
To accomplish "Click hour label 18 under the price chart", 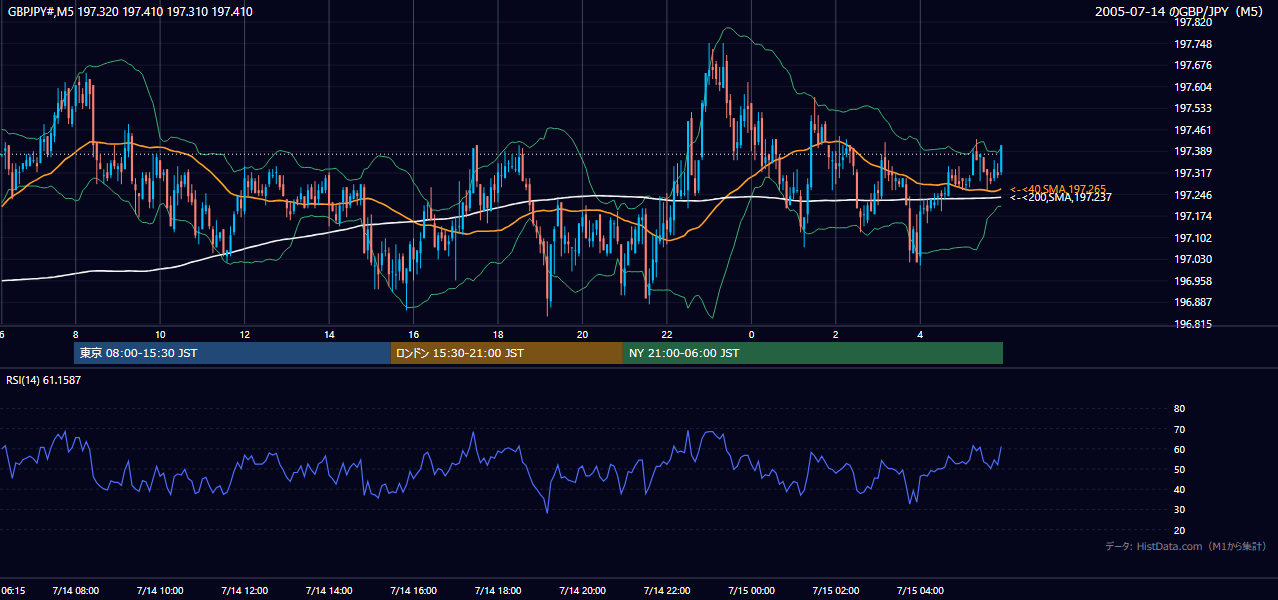I will (498, 334).
